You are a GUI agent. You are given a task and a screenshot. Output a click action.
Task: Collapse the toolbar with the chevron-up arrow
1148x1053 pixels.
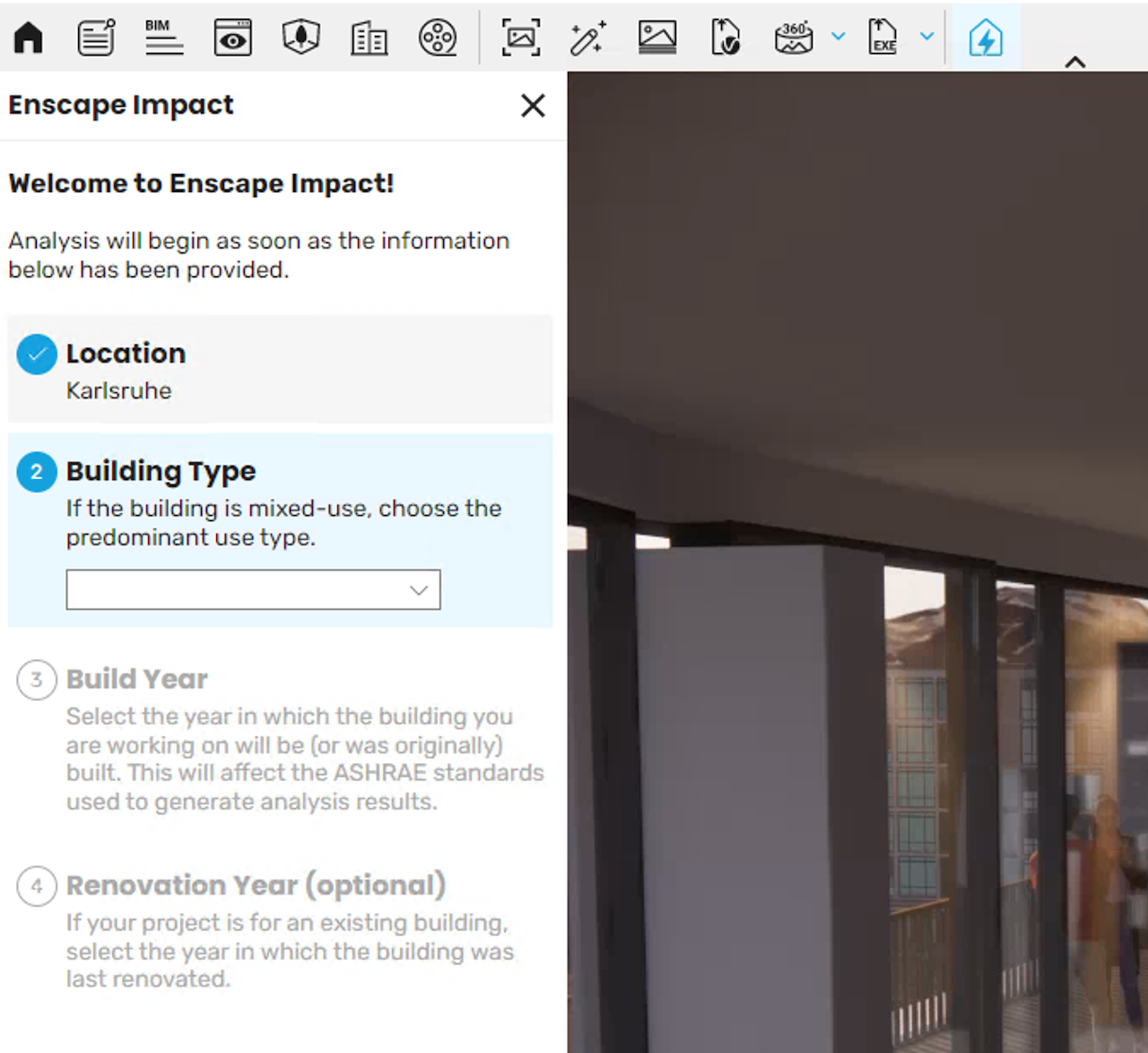(x=1075, y=62)
